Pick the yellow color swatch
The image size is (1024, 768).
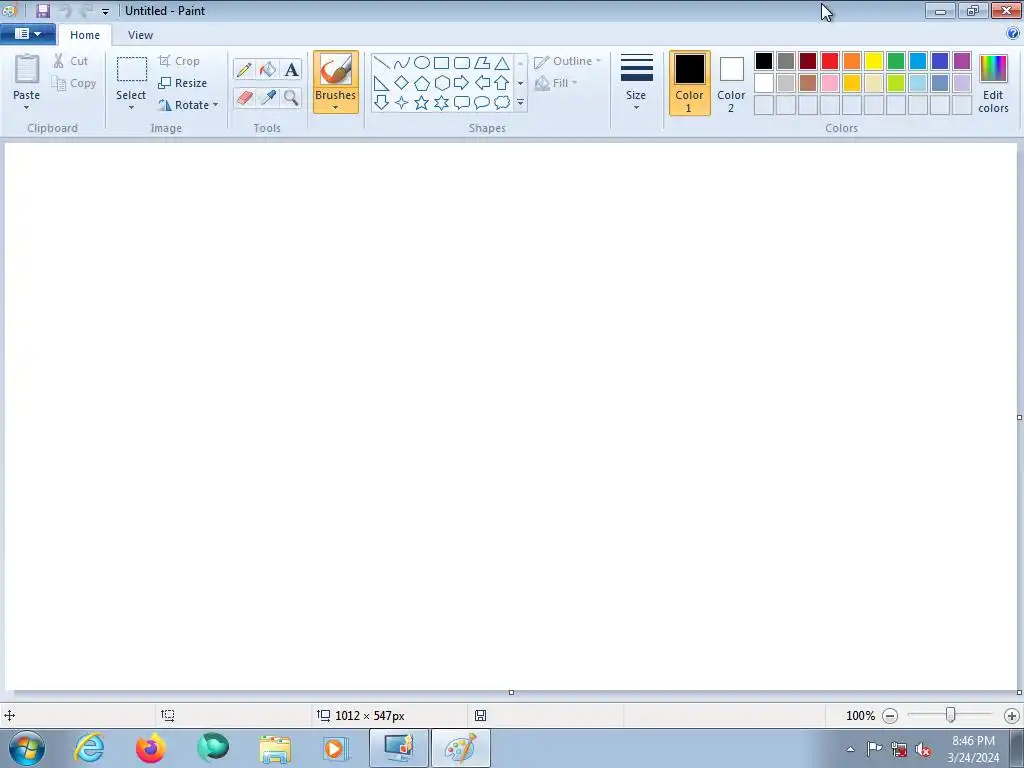coord(874,61)
